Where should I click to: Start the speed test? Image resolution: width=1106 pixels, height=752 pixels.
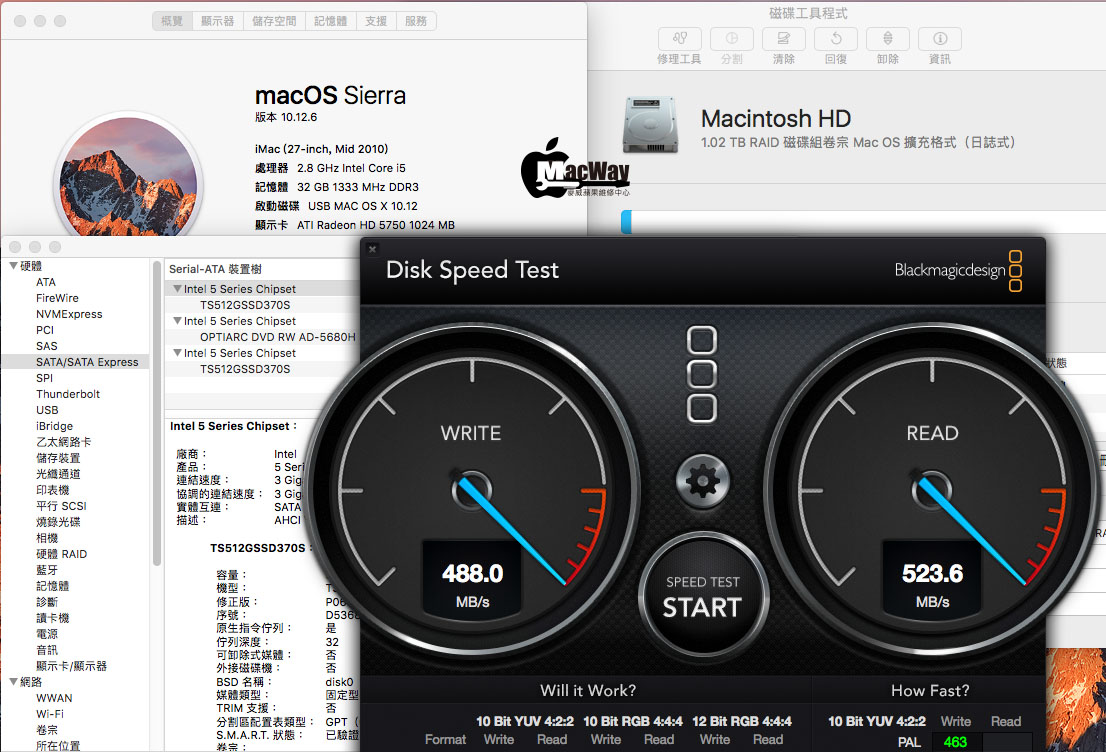pyautogui.click(x=703, y=596)
